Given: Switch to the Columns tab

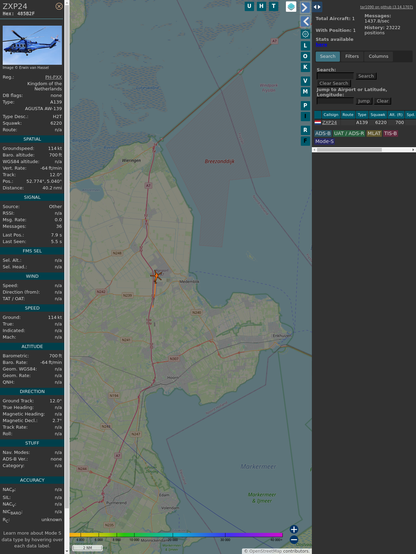Looking at the screenshot, I should pyautogui.click(x=378, y=57).
